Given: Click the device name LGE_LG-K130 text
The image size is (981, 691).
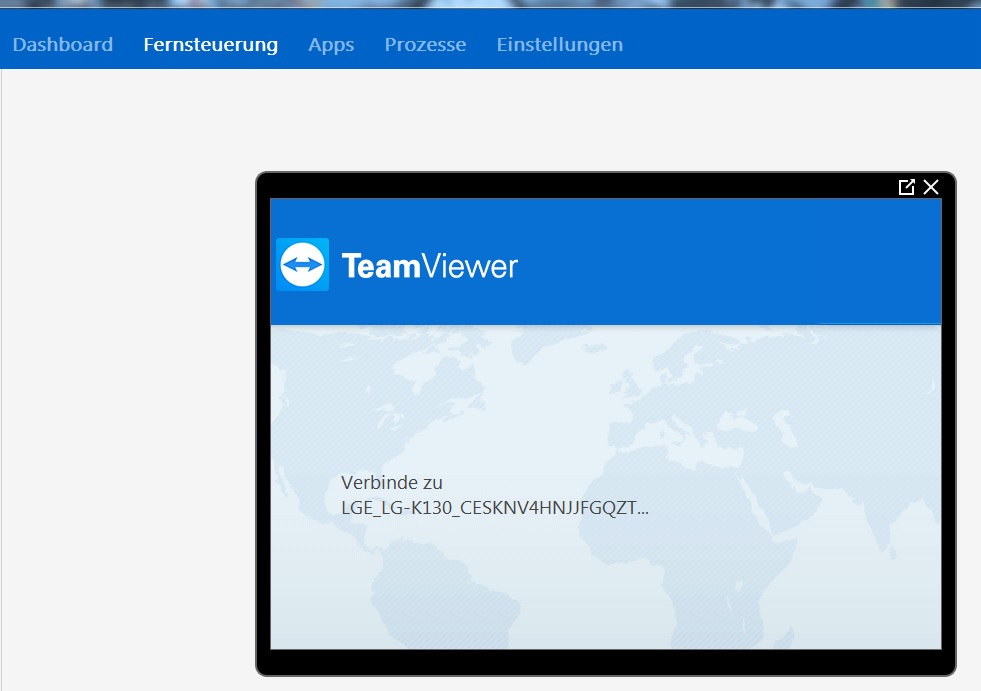Looking at the screenshot, I should click(x=495, y=508).
